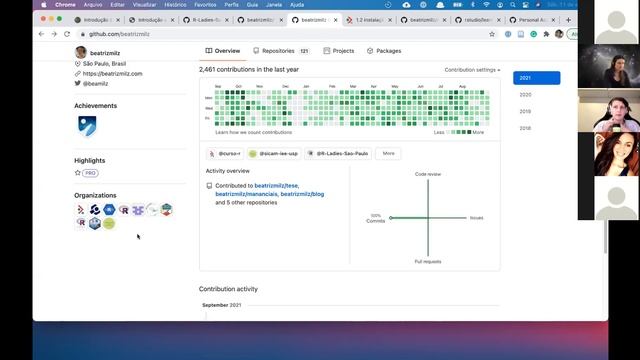The image size is (640, 360).
Task: Open 'Learn how we count contributions' link
Action: click(x=253, y=133)
